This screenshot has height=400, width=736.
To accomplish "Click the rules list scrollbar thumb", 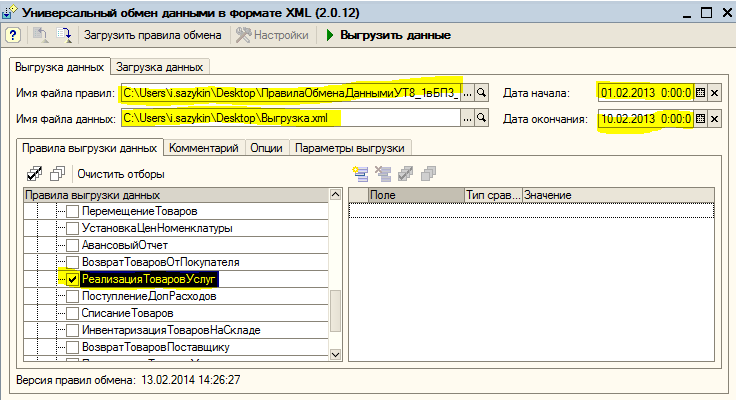I will point(335,311).
